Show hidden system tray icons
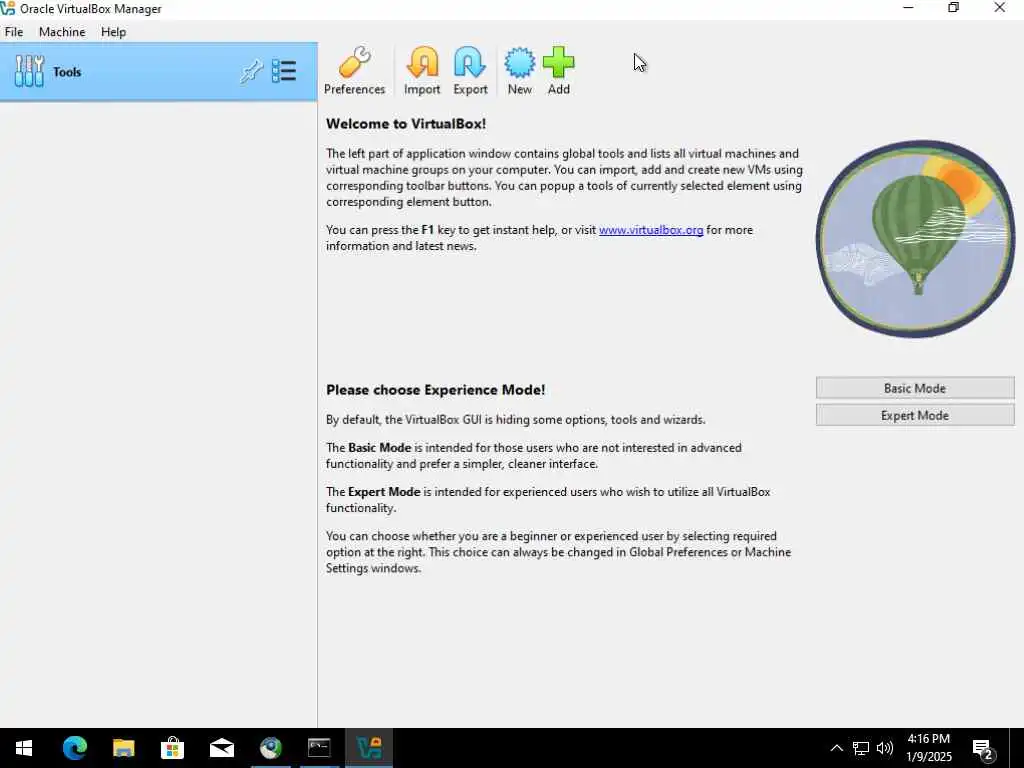Screen dimensions: 1024x768 837,748
